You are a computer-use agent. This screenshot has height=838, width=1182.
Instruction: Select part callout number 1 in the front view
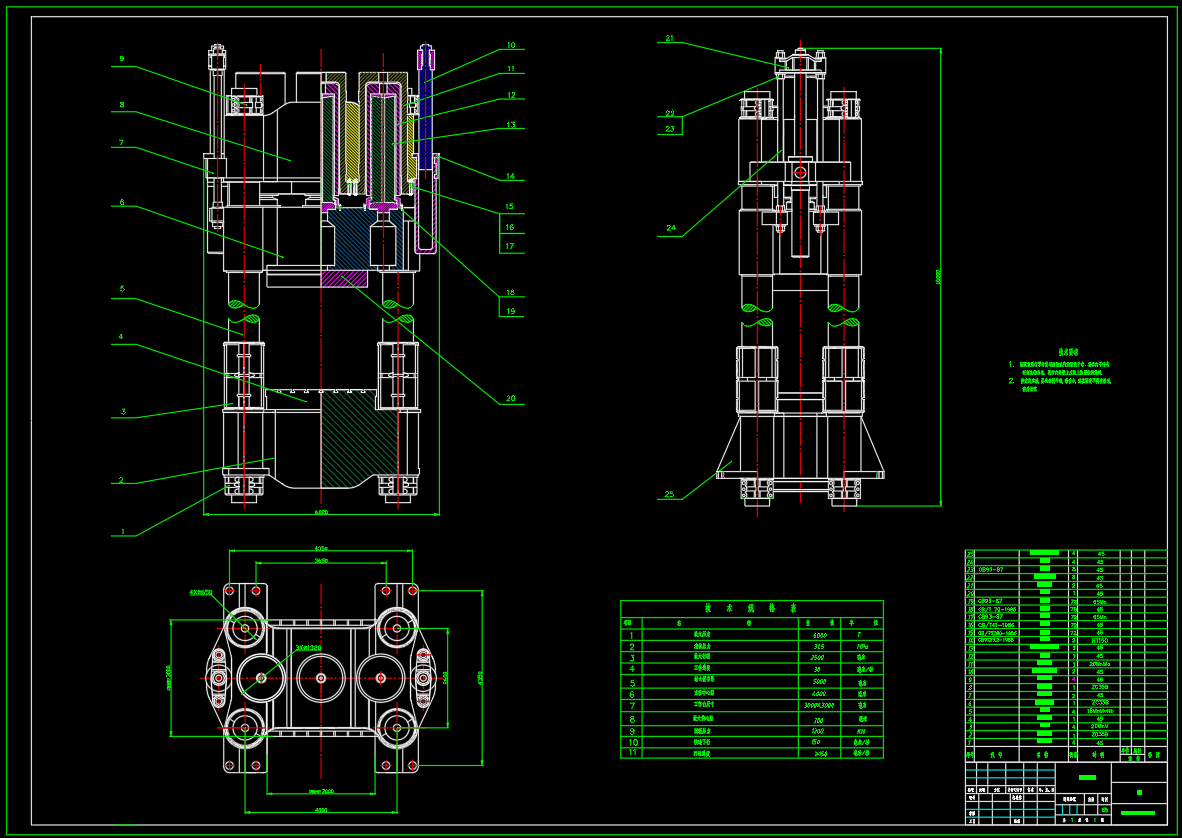click(123, 531)
